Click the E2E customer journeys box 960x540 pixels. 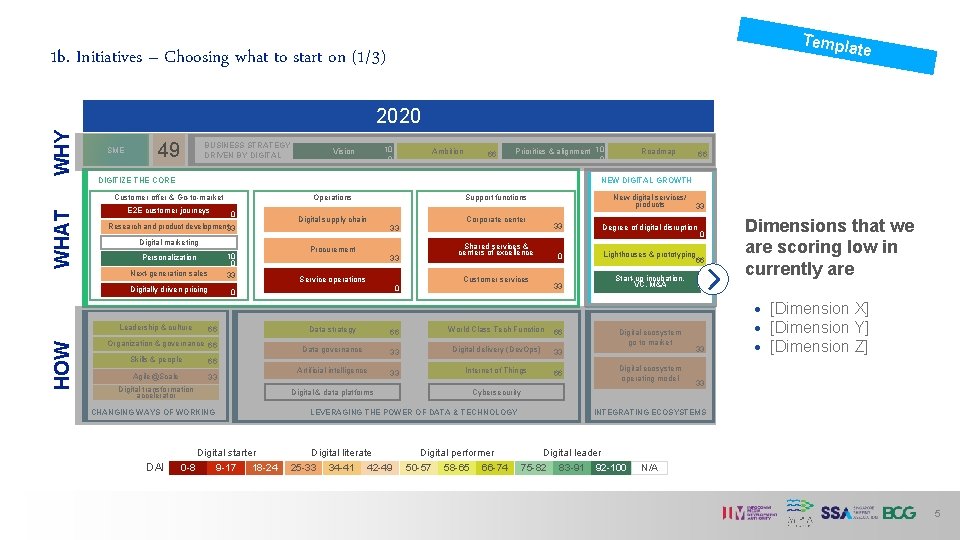pos(169,211)
